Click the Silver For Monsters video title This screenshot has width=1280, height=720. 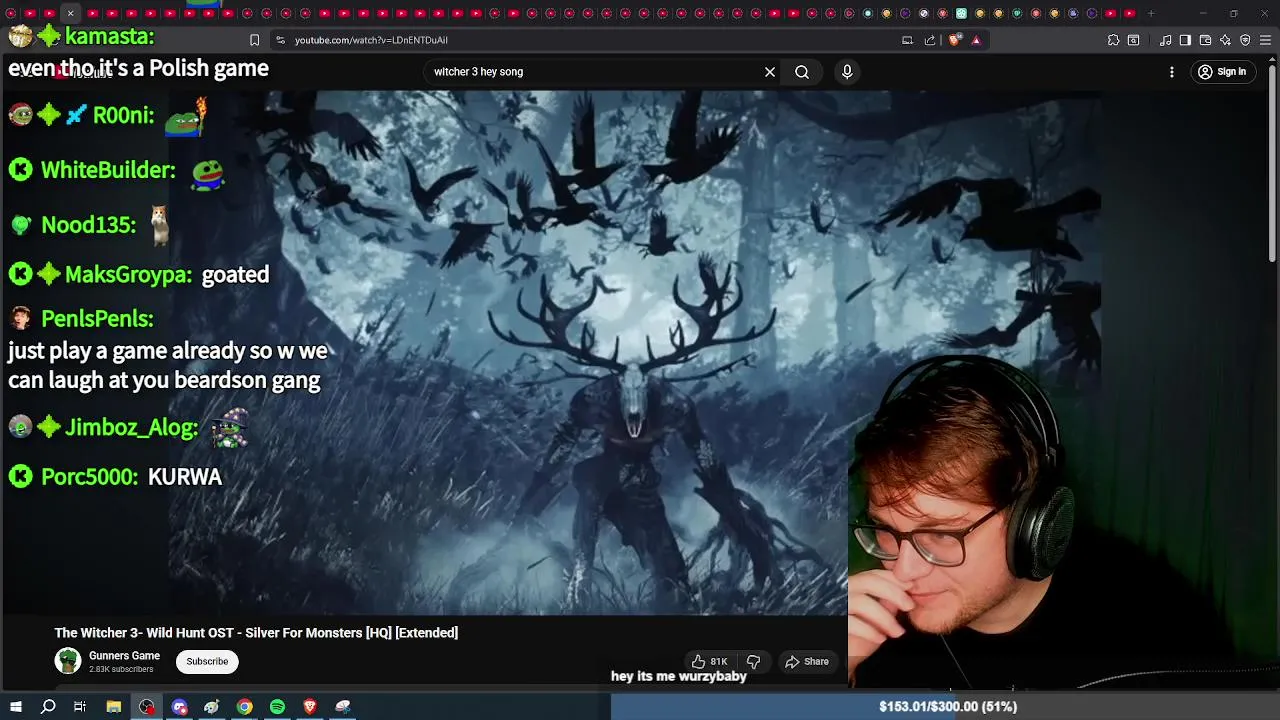point(256,633)
